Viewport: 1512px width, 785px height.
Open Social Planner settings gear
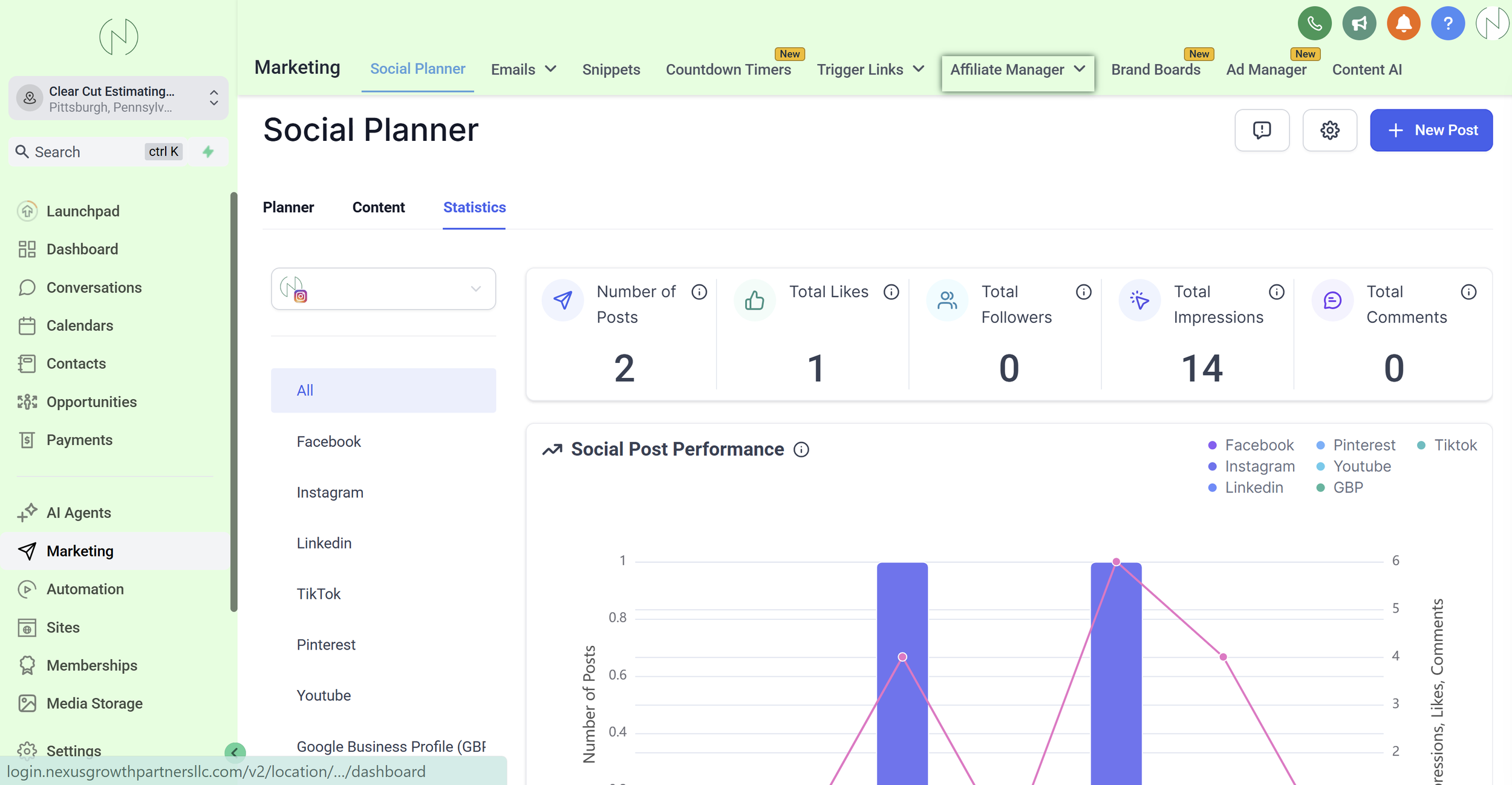tap(1329, 130)
